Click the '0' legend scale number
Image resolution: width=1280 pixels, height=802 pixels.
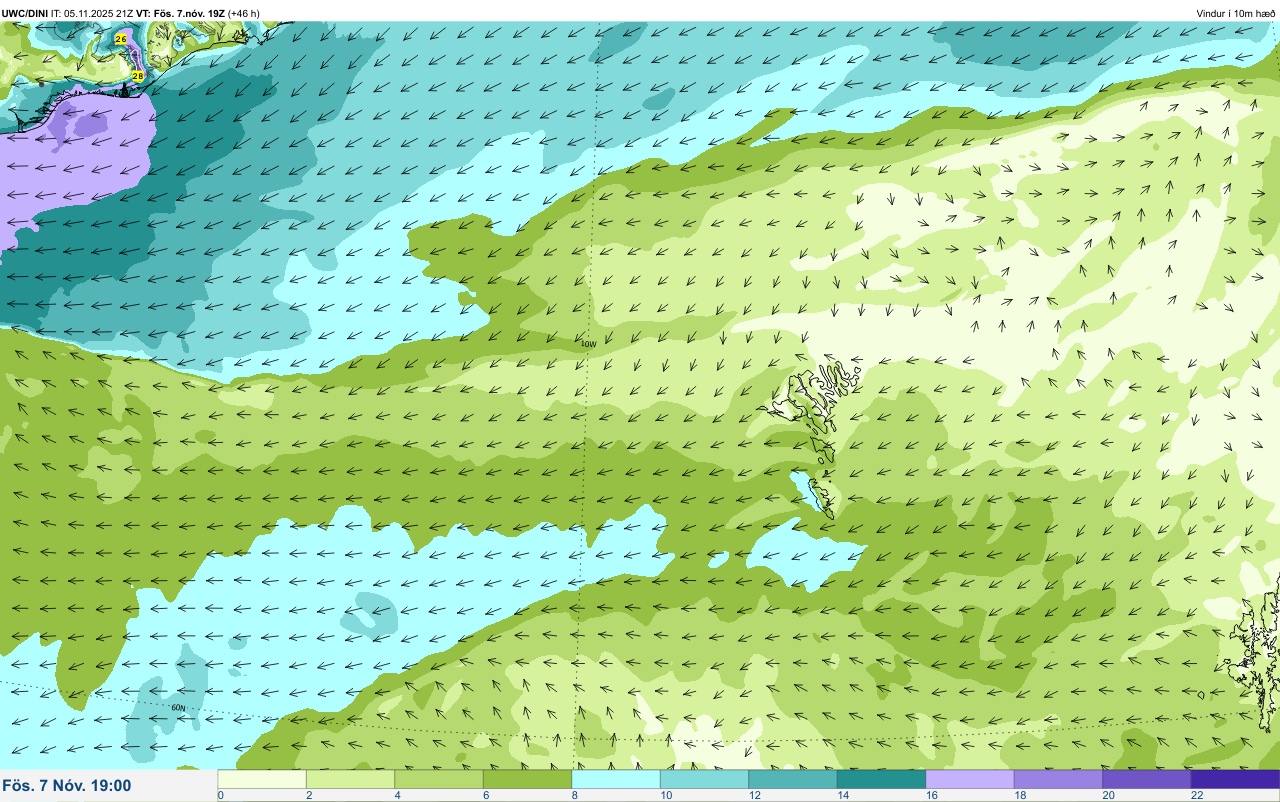[x=220, y=795]
